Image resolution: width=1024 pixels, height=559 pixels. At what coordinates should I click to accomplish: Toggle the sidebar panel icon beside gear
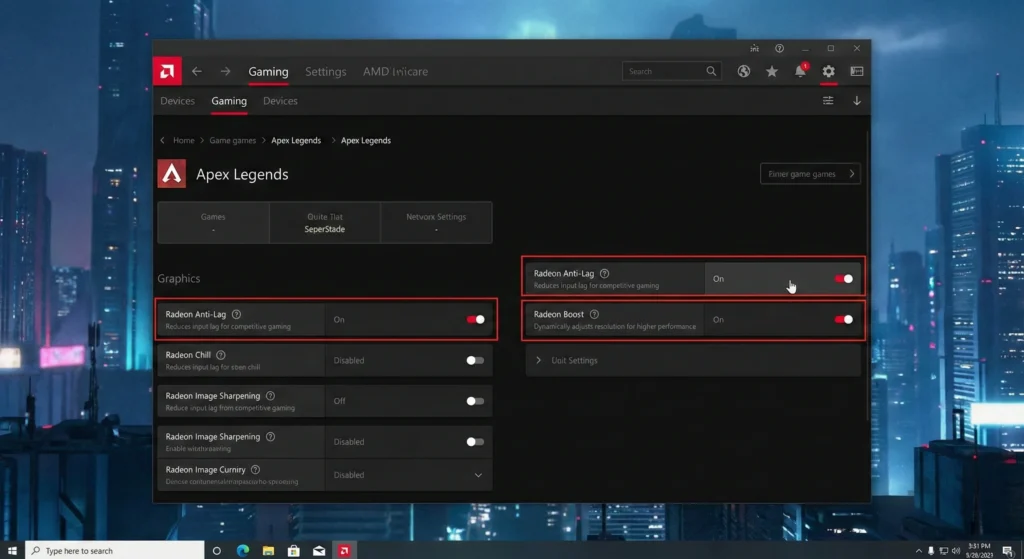point(857,71)
